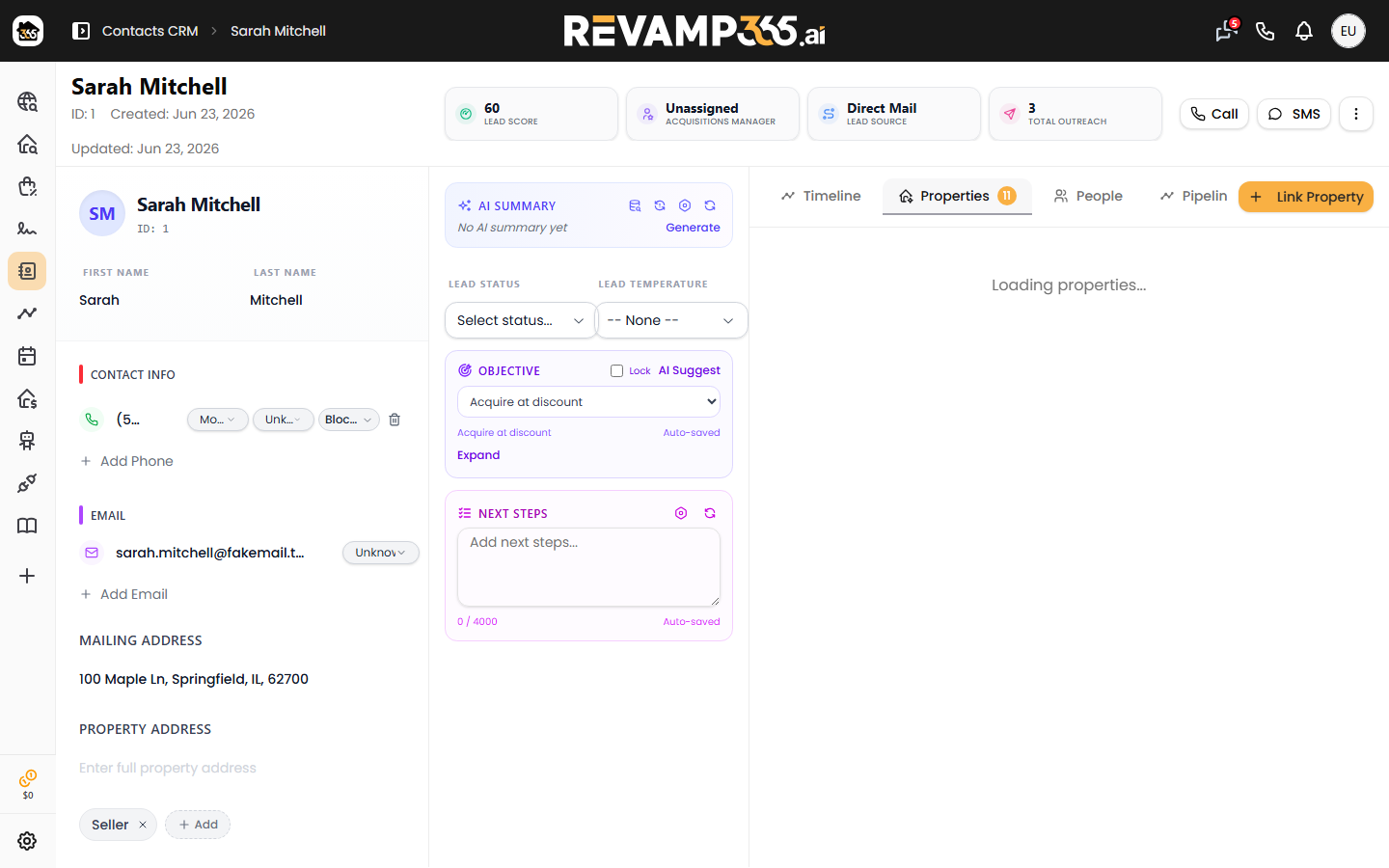This screenshot has height=868, width=1389.
Task: Delete phone number with trash icon
Action: coord(395,420)
